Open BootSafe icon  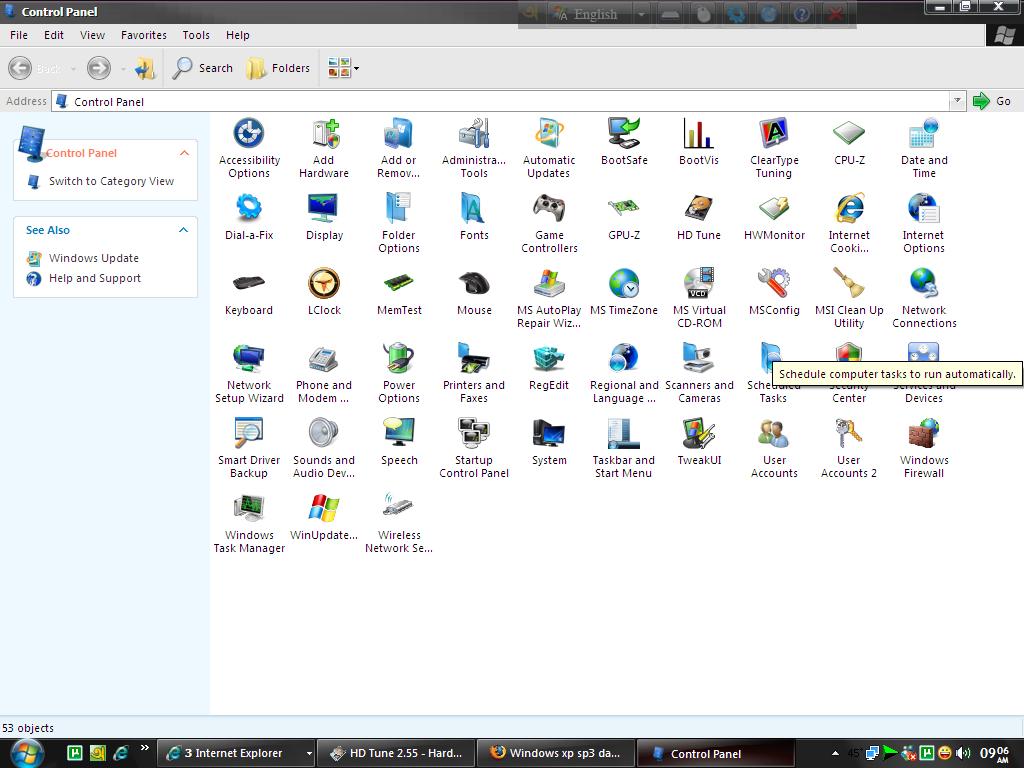[624, 134]
